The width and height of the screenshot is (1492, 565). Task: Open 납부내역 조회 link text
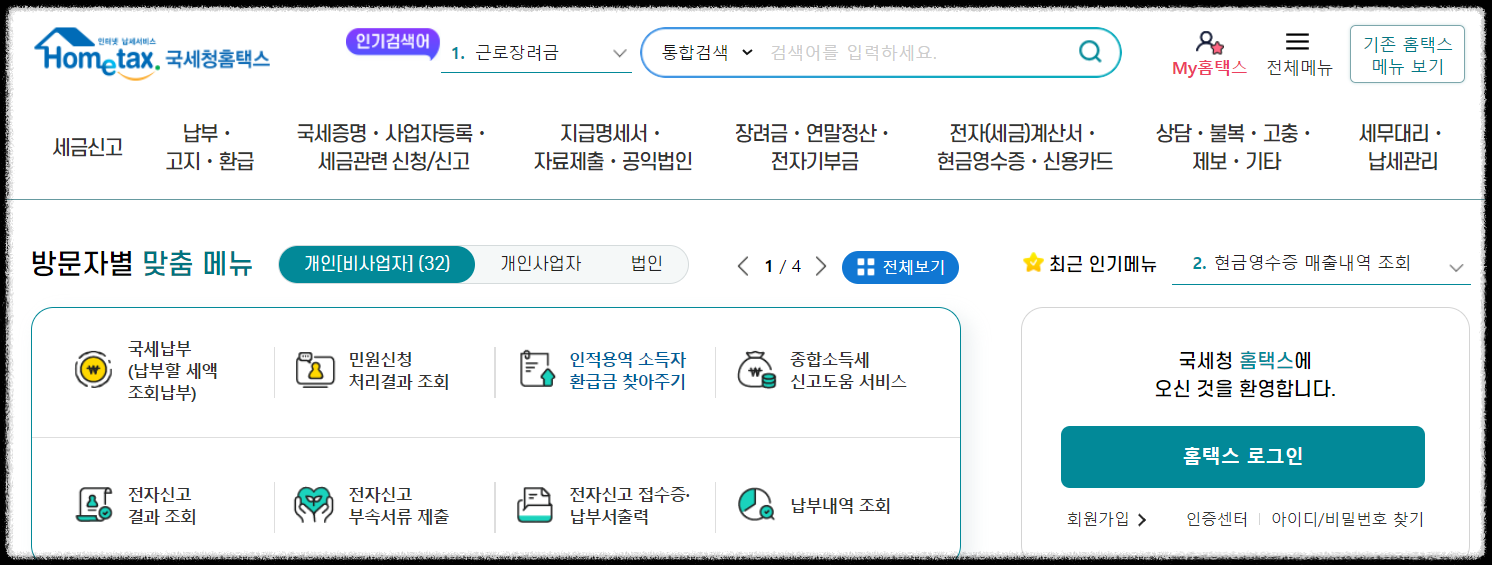[x=840, y=506]
